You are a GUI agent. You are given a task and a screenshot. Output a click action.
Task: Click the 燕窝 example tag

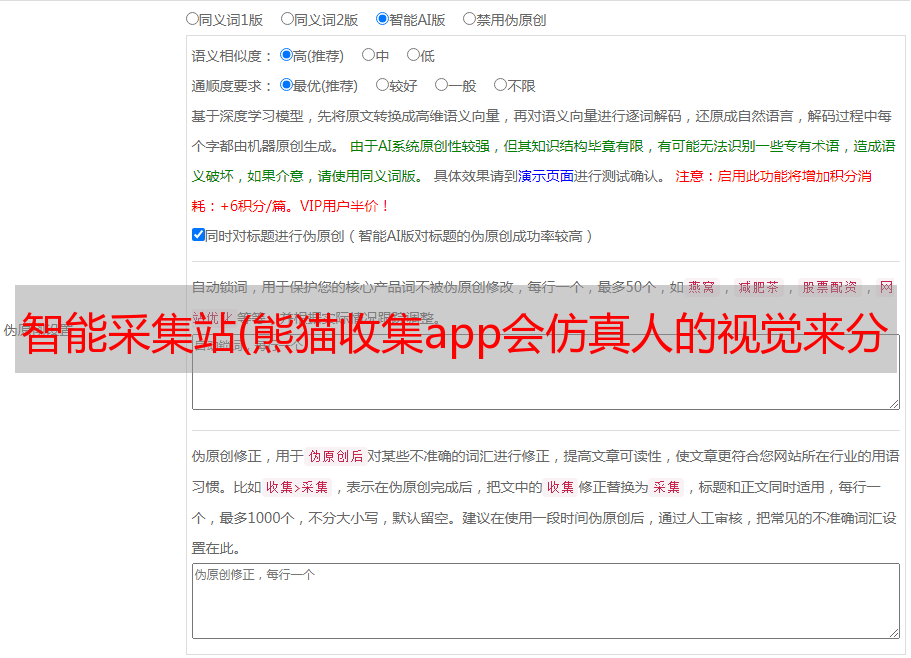tap(701, 287)
